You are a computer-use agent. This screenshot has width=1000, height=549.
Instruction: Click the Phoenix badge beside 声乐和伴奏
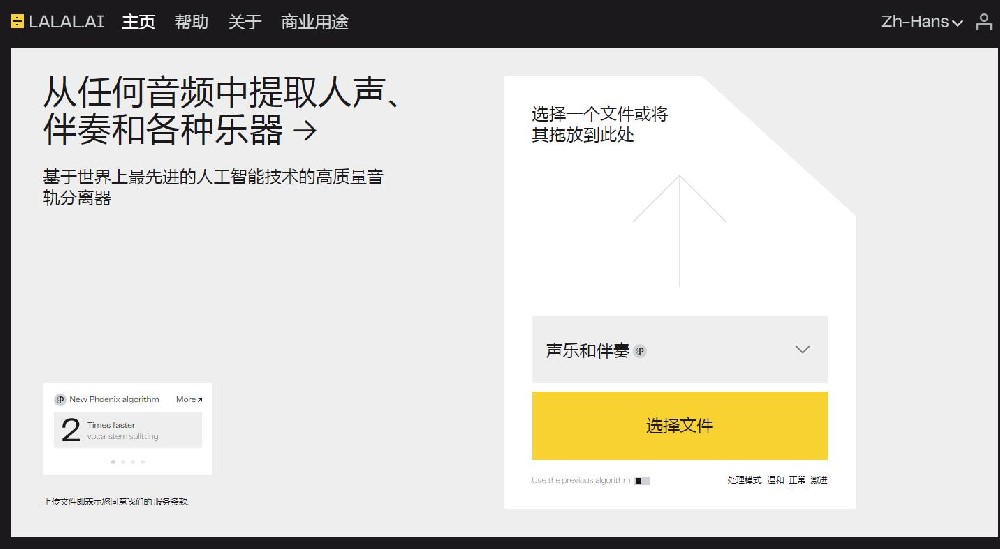pyautogui.click(x=640, y=351)
